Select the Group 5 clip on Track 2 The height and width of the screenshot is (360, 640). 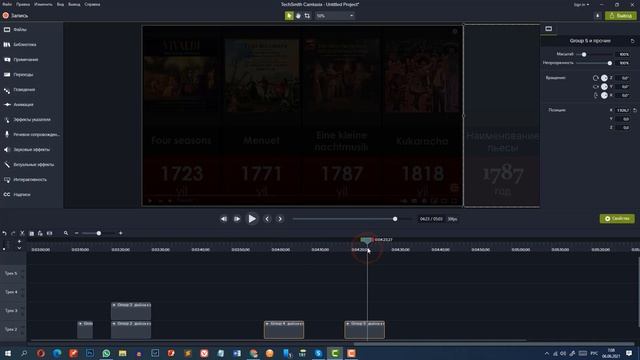click(364, 330)
